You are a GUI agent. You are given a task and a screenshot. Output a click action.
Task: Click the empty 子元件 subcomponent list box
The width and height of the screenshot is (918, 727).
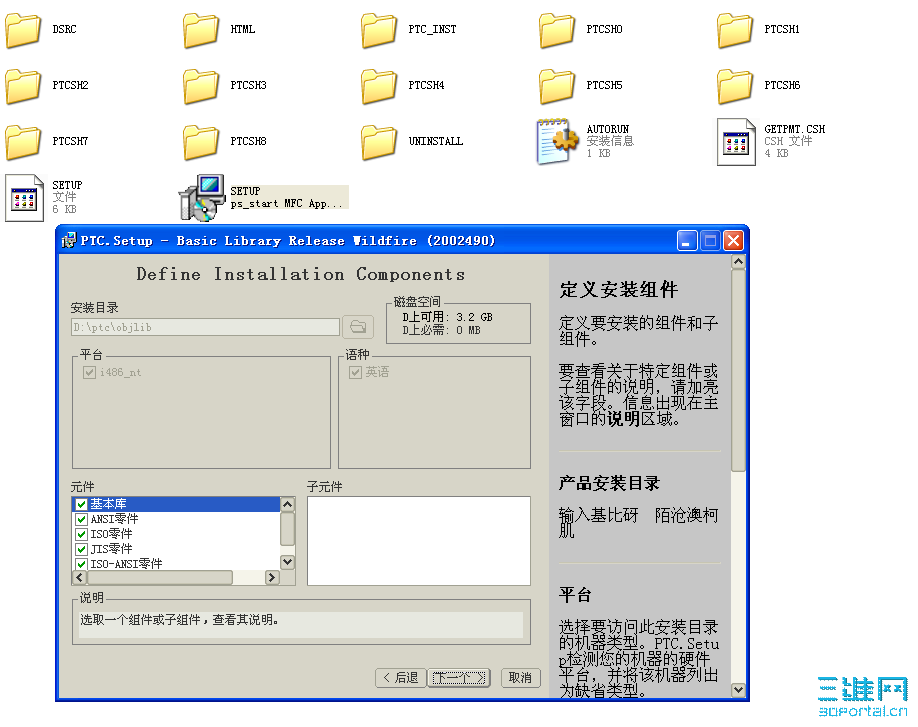point(419,541)
